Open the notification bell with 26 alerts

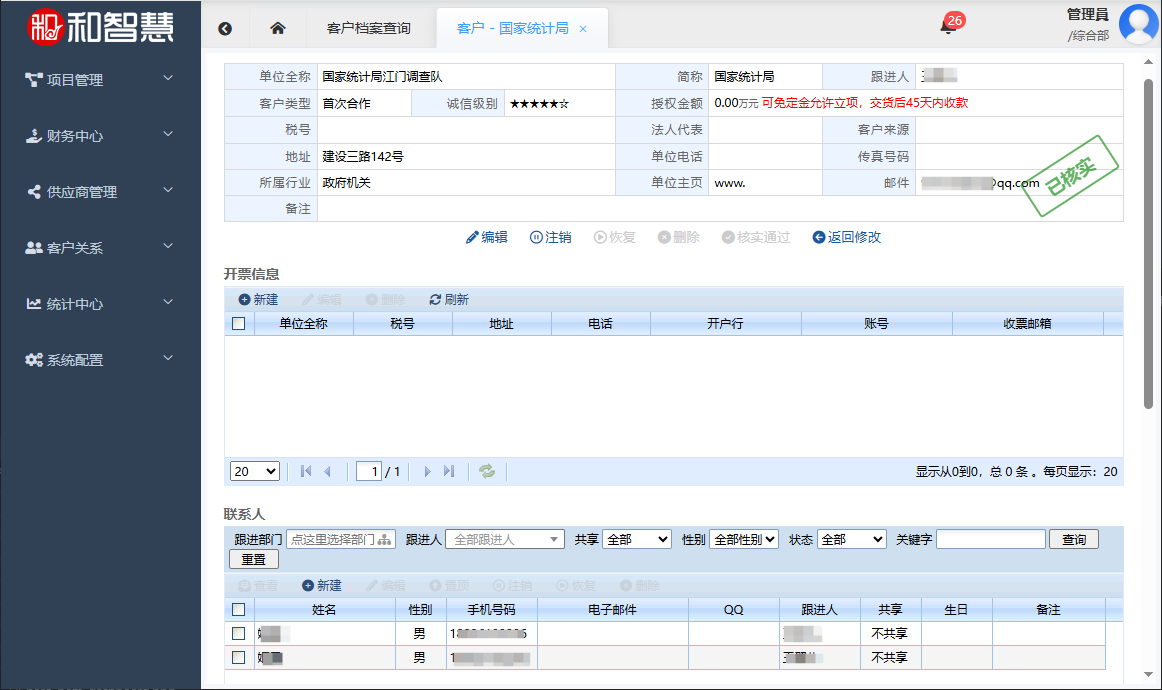948,26
